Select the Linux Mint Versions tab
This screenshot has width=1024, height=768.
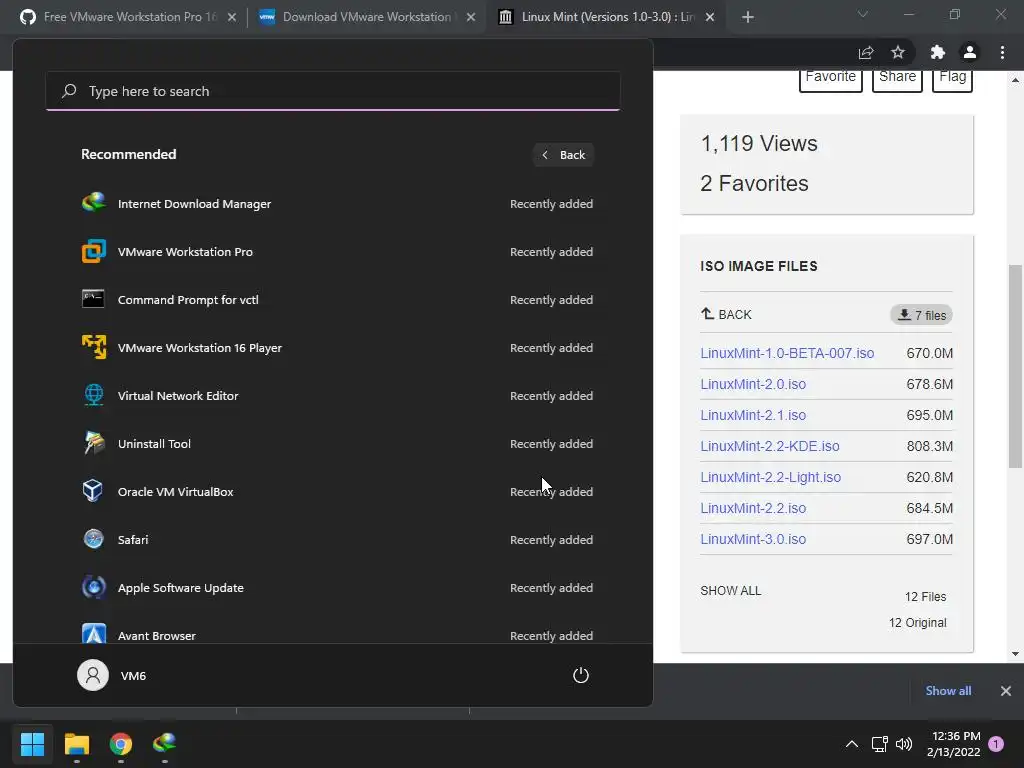607,17
